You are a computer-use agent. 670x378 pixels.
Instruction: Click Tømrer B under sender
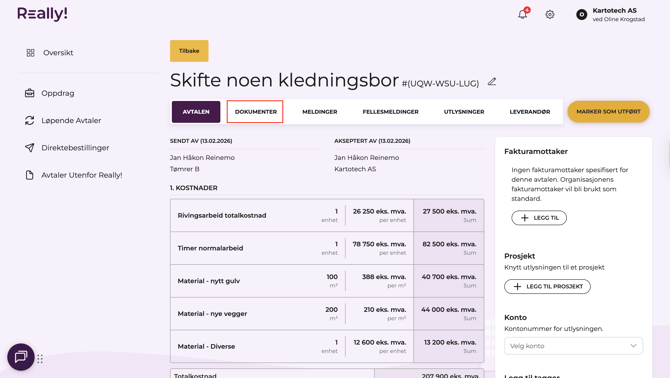click(185, 169)
